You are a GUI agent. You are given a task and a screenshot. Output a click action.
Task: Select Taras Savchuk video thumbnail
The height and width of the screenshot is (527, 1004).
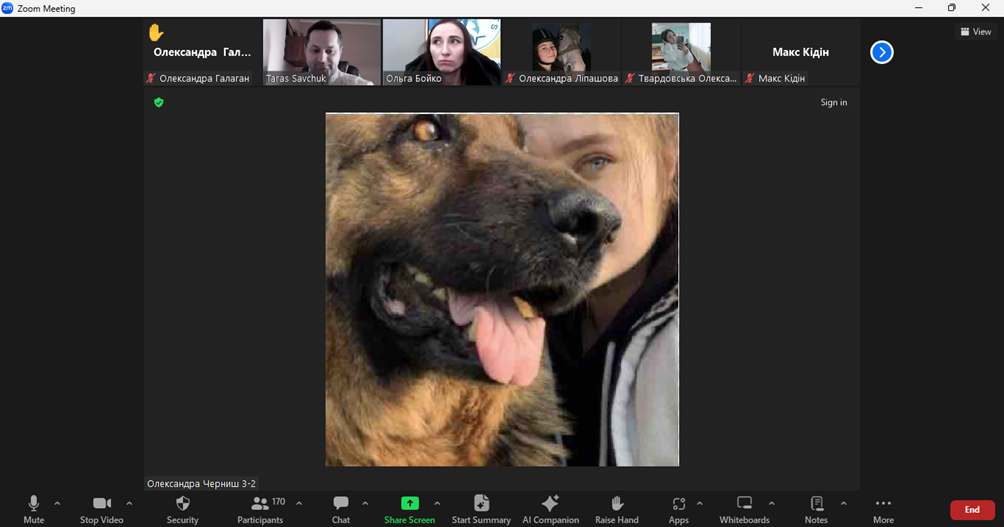click(321, 52)
